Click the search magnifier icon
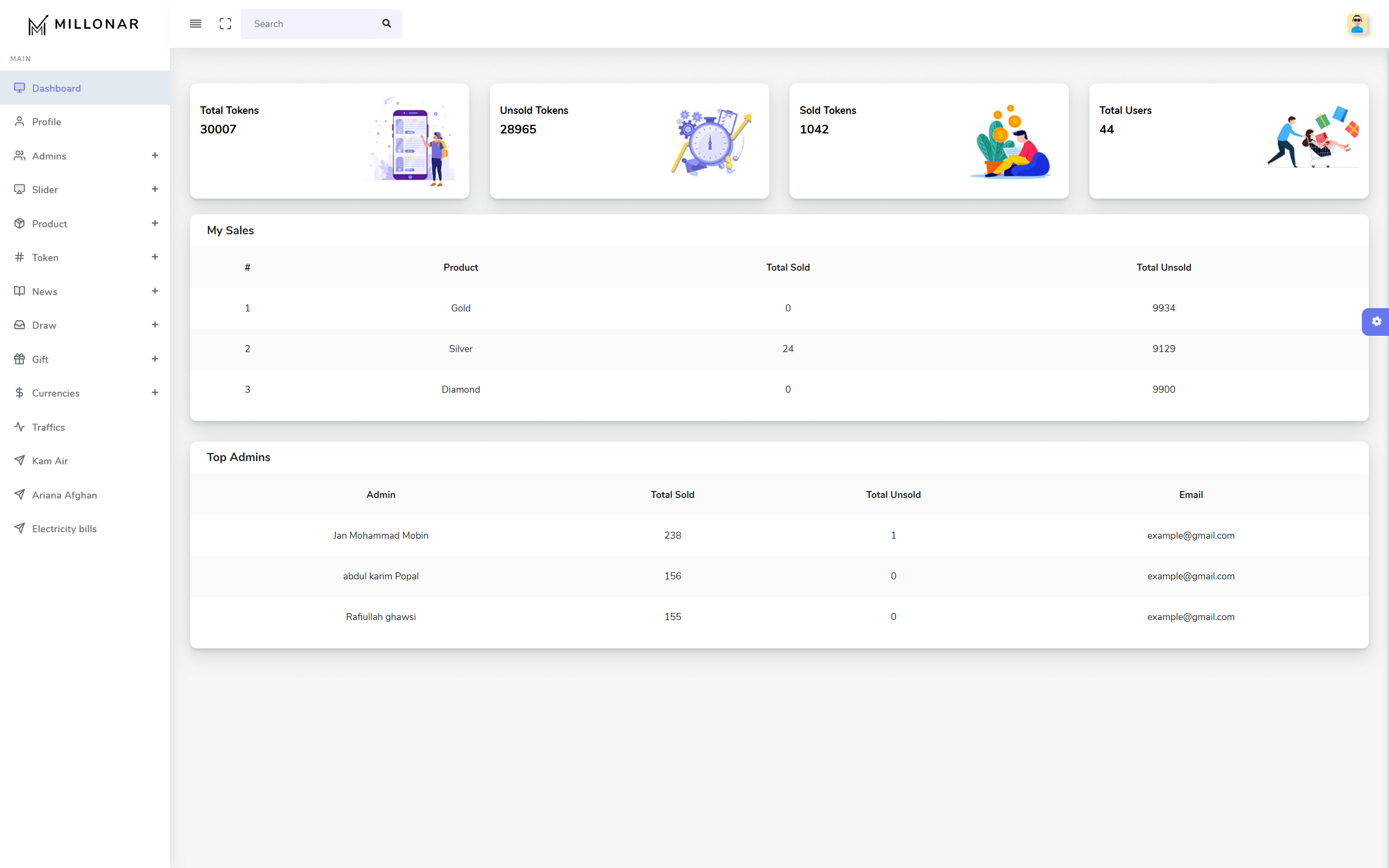The width and height of the screenshot is (1389, 868). [x=387, y=23]
